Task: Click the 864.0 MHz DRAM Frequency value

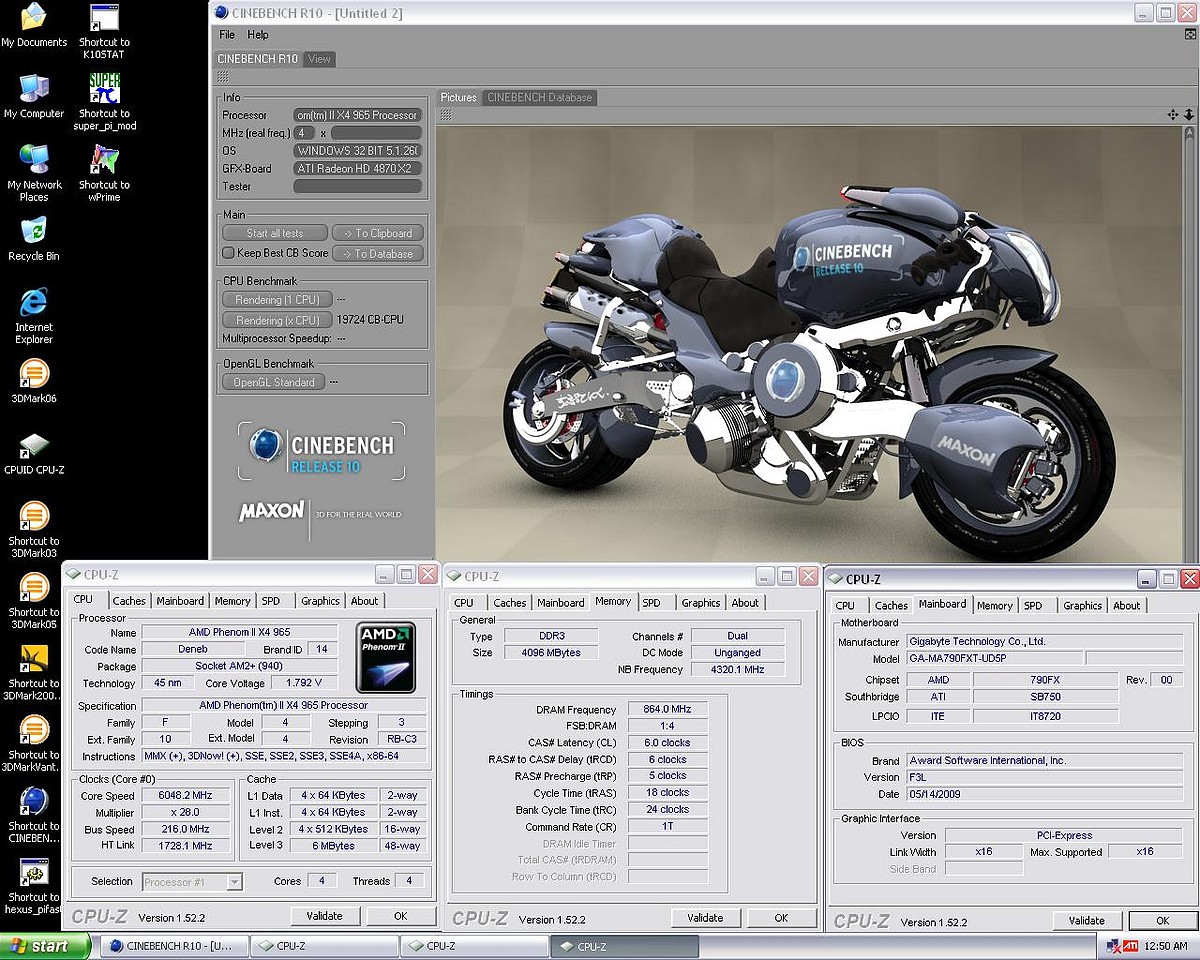Action: point(667,710)
